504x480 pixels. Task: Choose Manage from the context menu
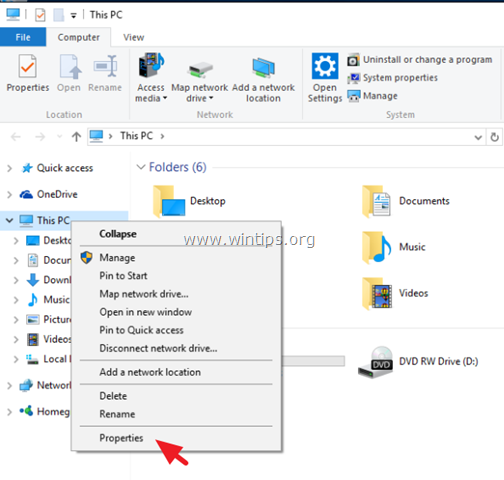pyautogui.click(x=117, y=258)
